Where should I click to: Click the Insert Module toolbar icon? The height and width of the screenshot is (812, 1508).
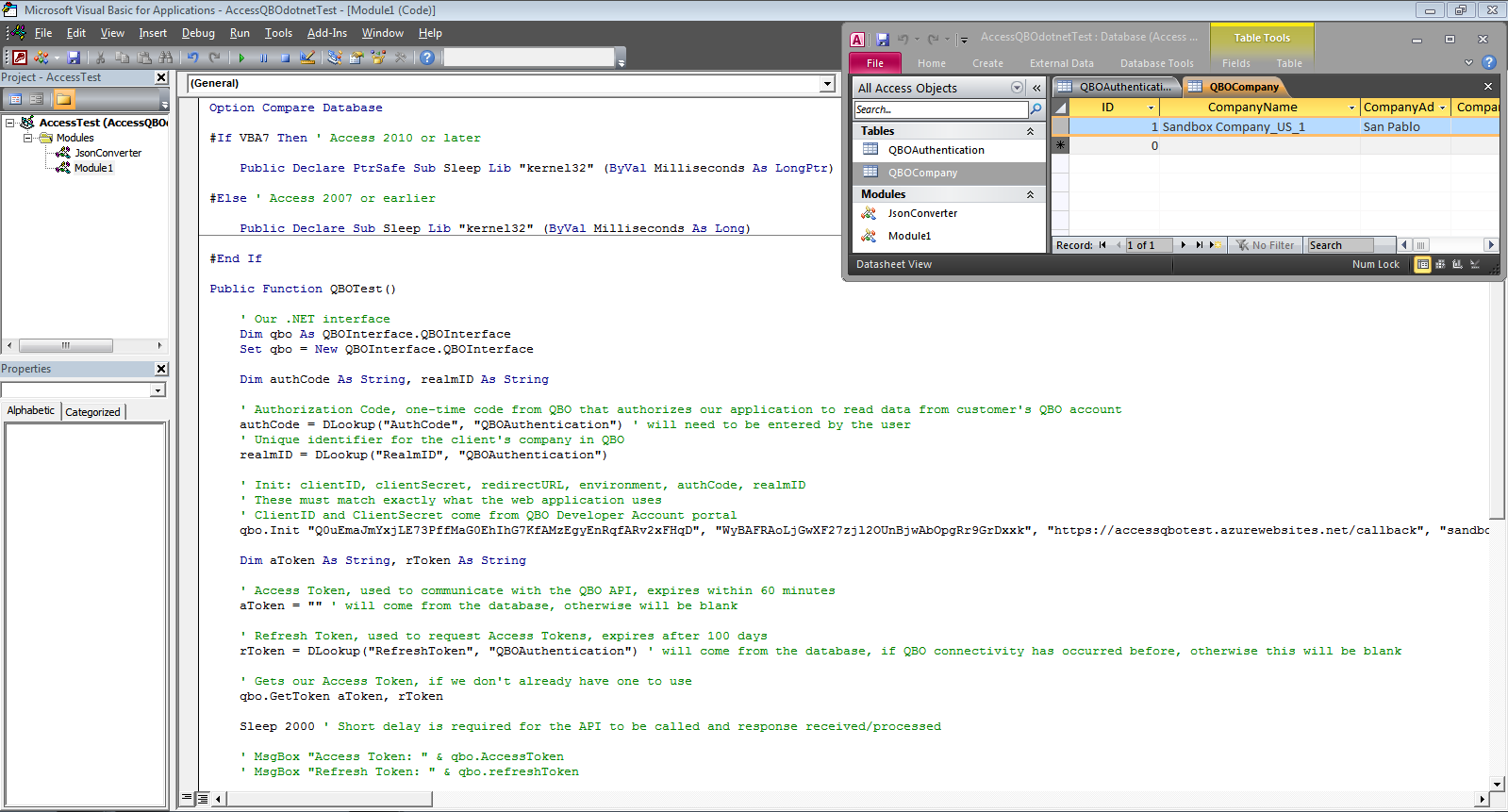pos(41,58)
